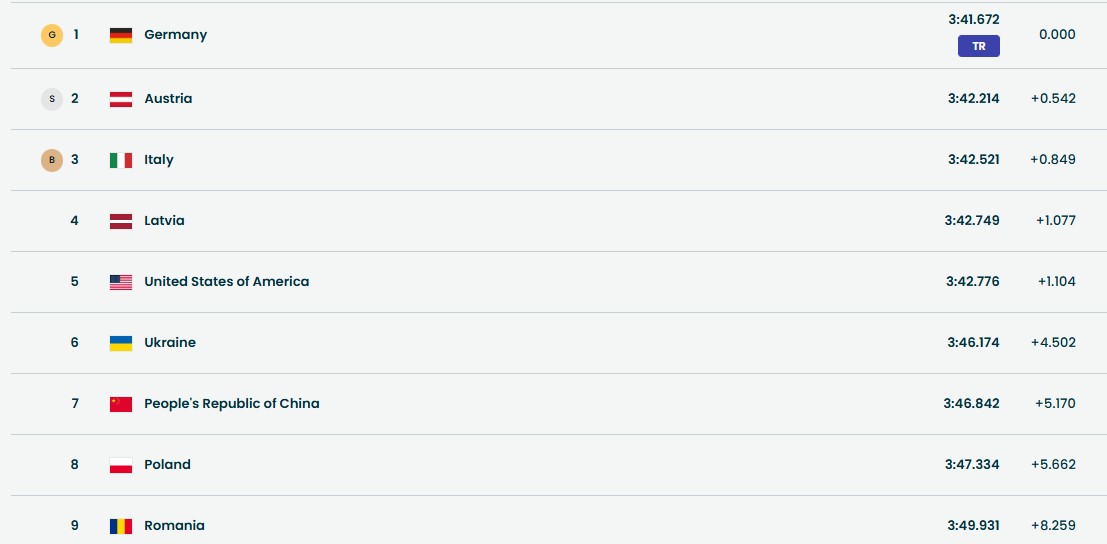Screen dimensions: 1107x544
Task: Select the Ukraine country name
Action: [x=170, y=343]
